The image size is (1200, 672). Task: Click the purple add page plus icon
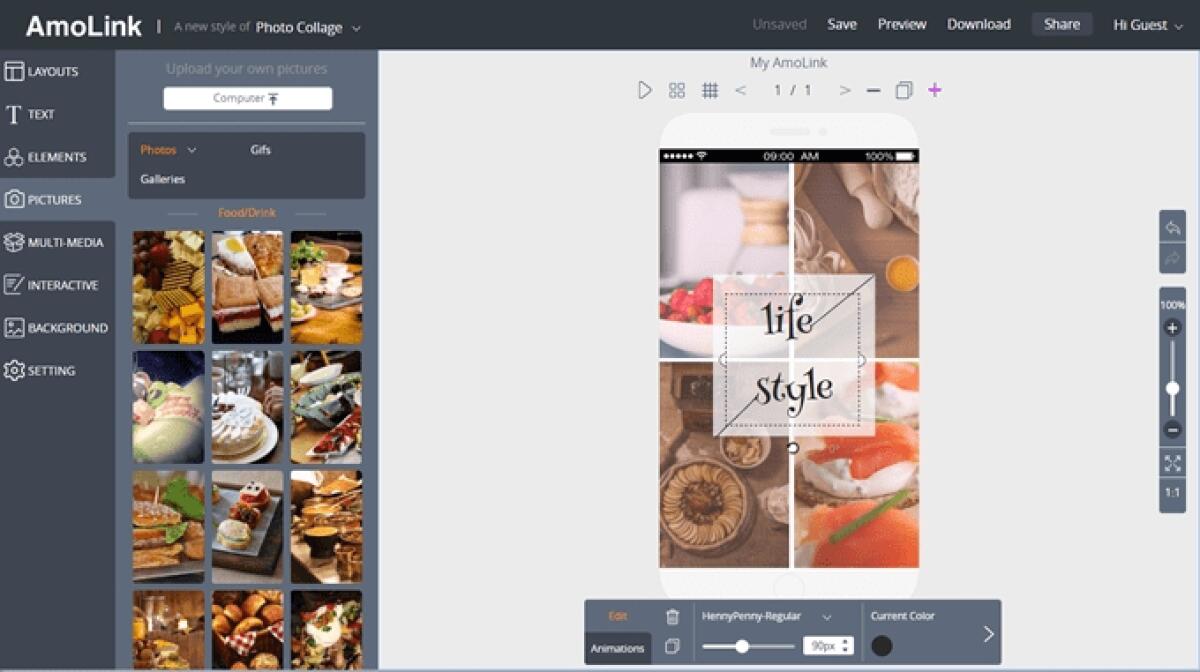934,90
